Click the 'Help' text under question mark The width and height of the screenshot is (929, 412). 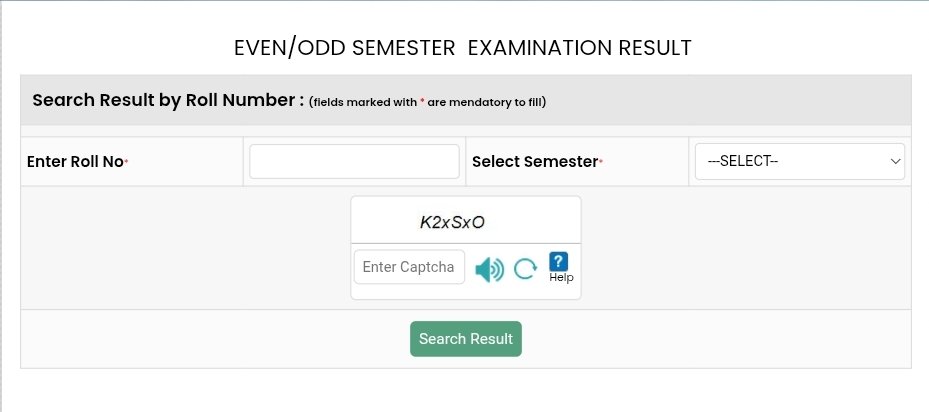point(561,278)
